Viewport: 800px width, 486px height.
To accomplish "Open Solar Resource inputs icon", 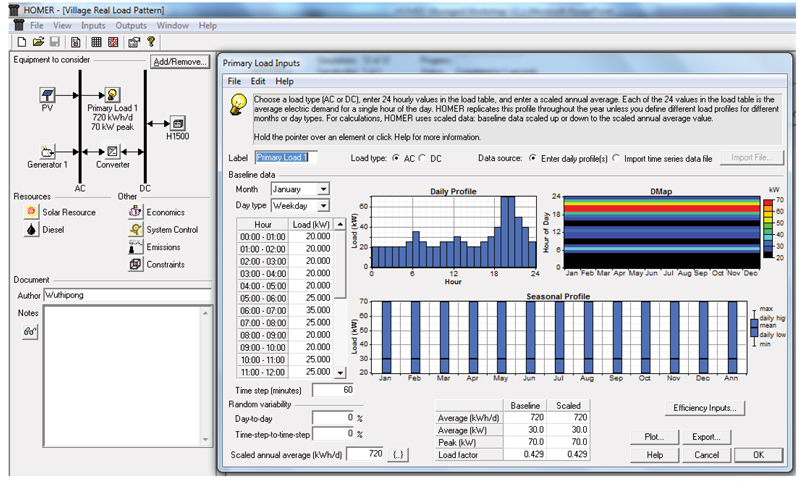I will (32, 213).
